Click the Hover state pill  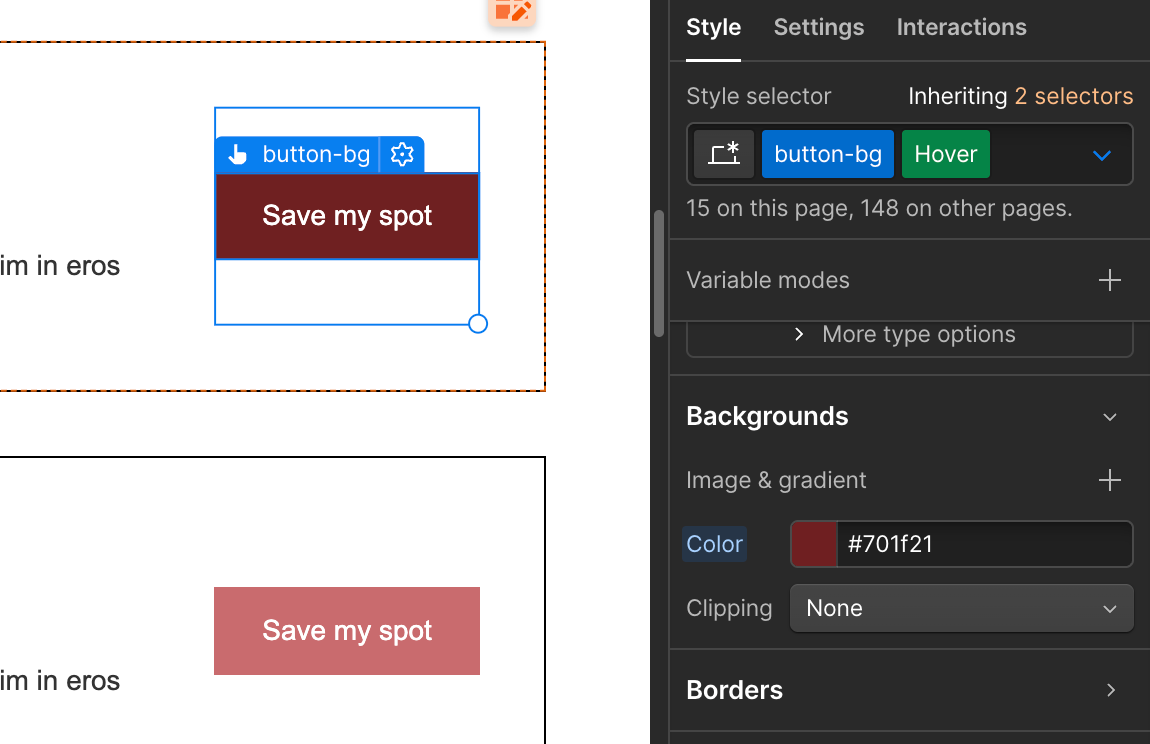point(944,154)
